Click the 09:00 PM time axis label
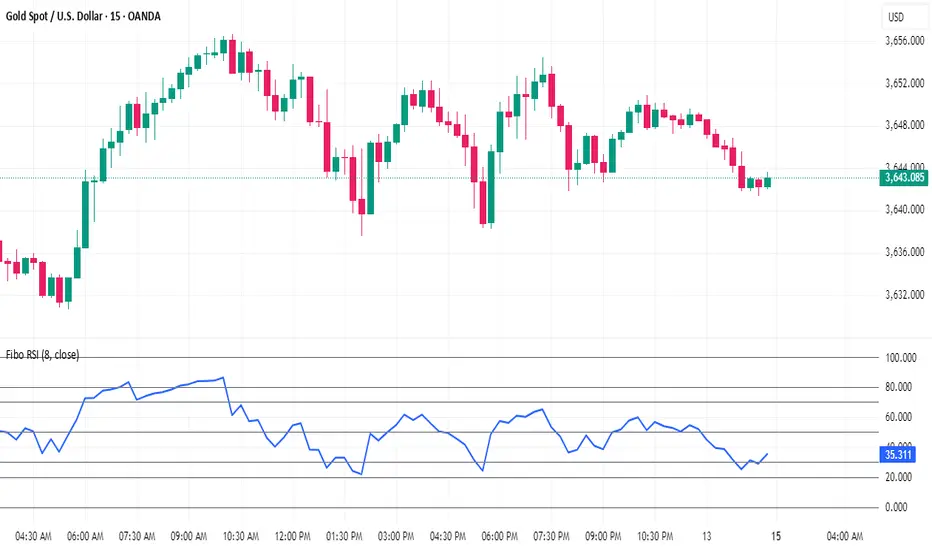The image size is (932, 550). click(x=611, y=535)
